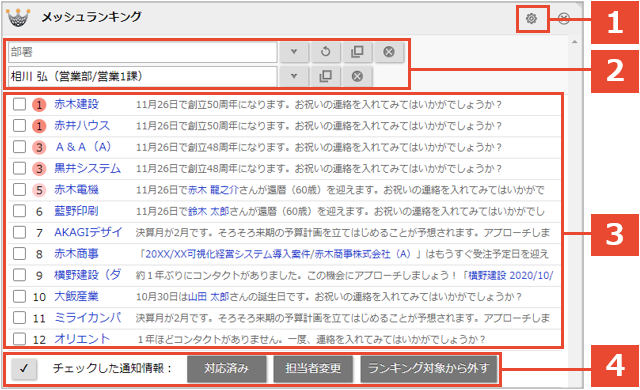Expand the 部署 dropdown arrow
The image size is (640, 390).
[x=293, y=52]
